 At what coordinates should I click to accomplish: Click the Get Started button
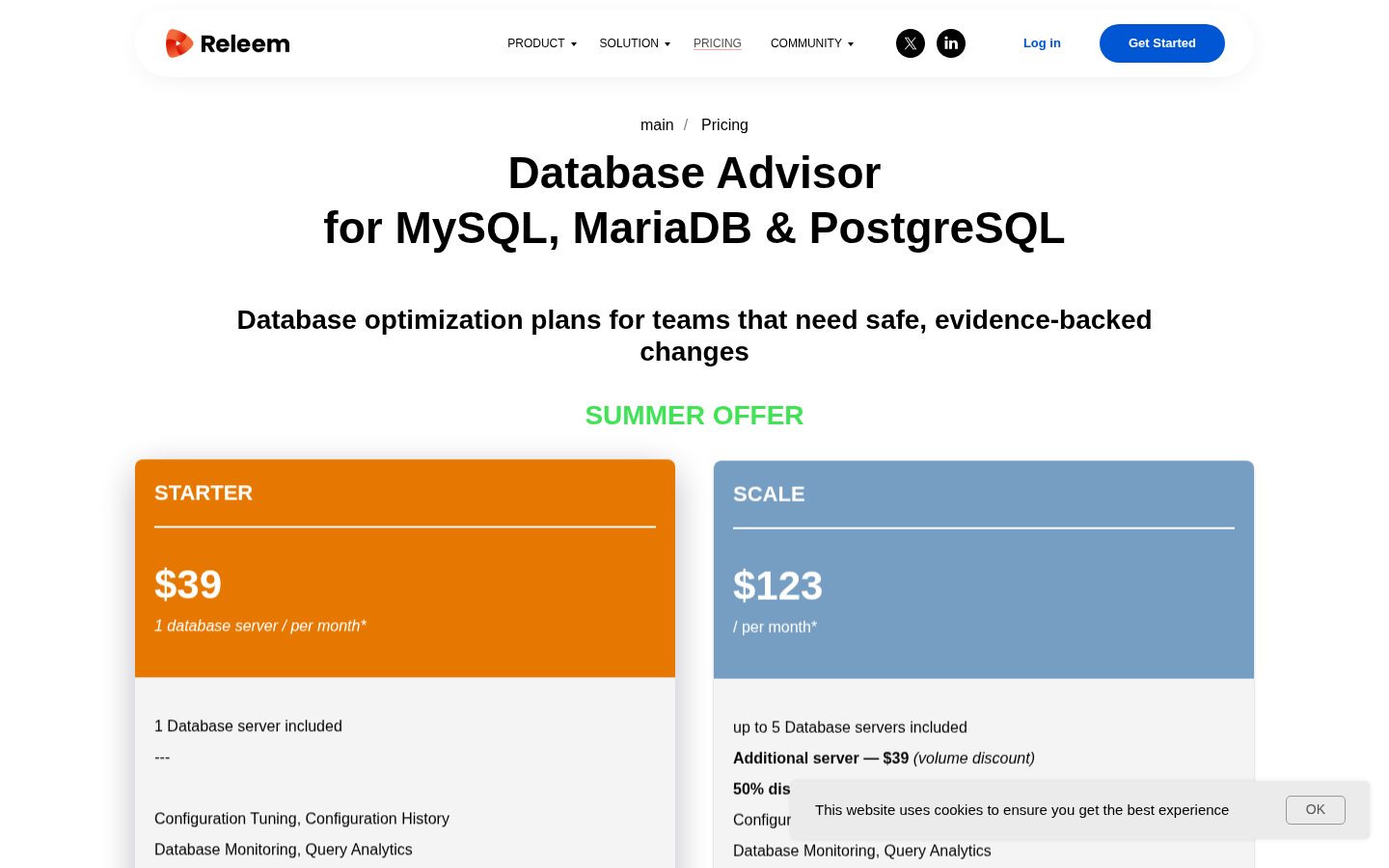[1162, 43]
